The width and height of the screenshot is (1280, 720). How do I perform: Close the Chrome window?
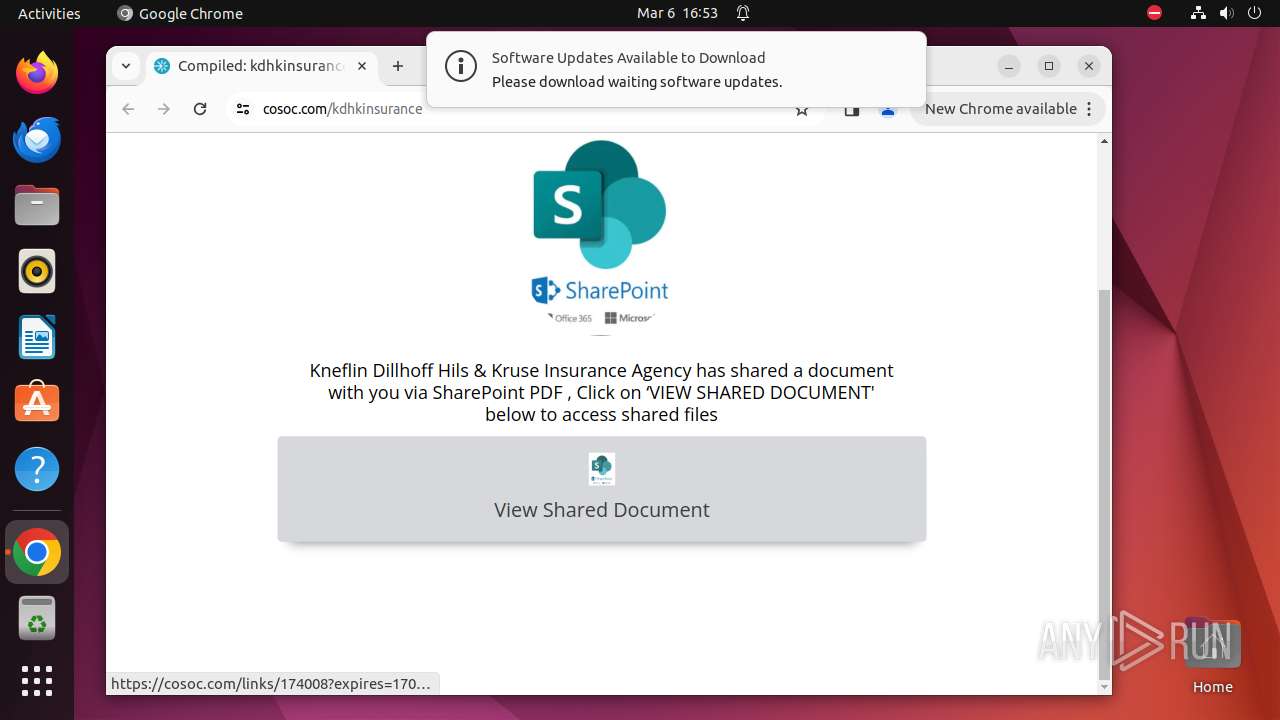pyautogui.click(x=1089, y=66)
